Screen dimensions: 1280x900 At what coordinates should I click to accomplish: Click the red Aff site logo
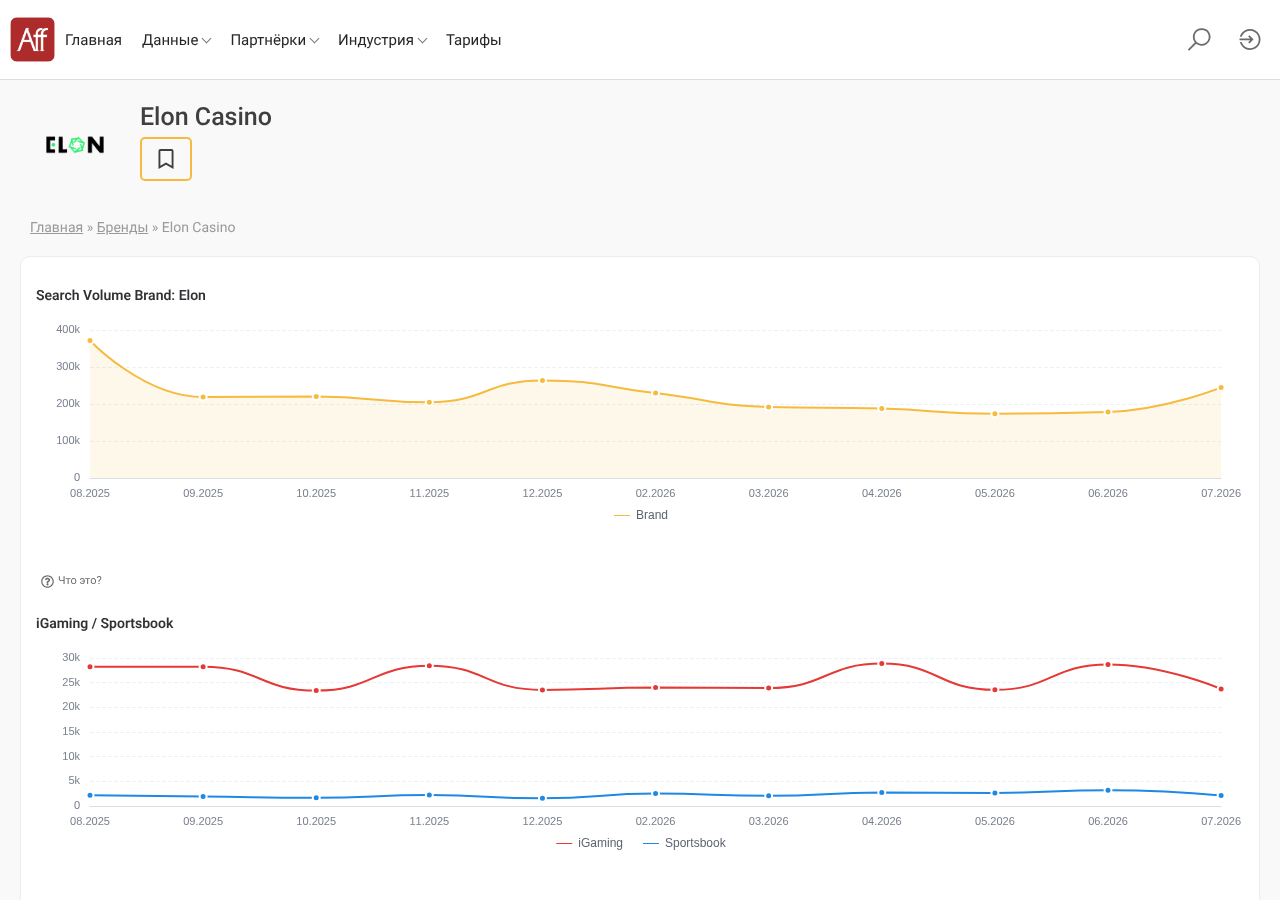(x=32, y=40)
